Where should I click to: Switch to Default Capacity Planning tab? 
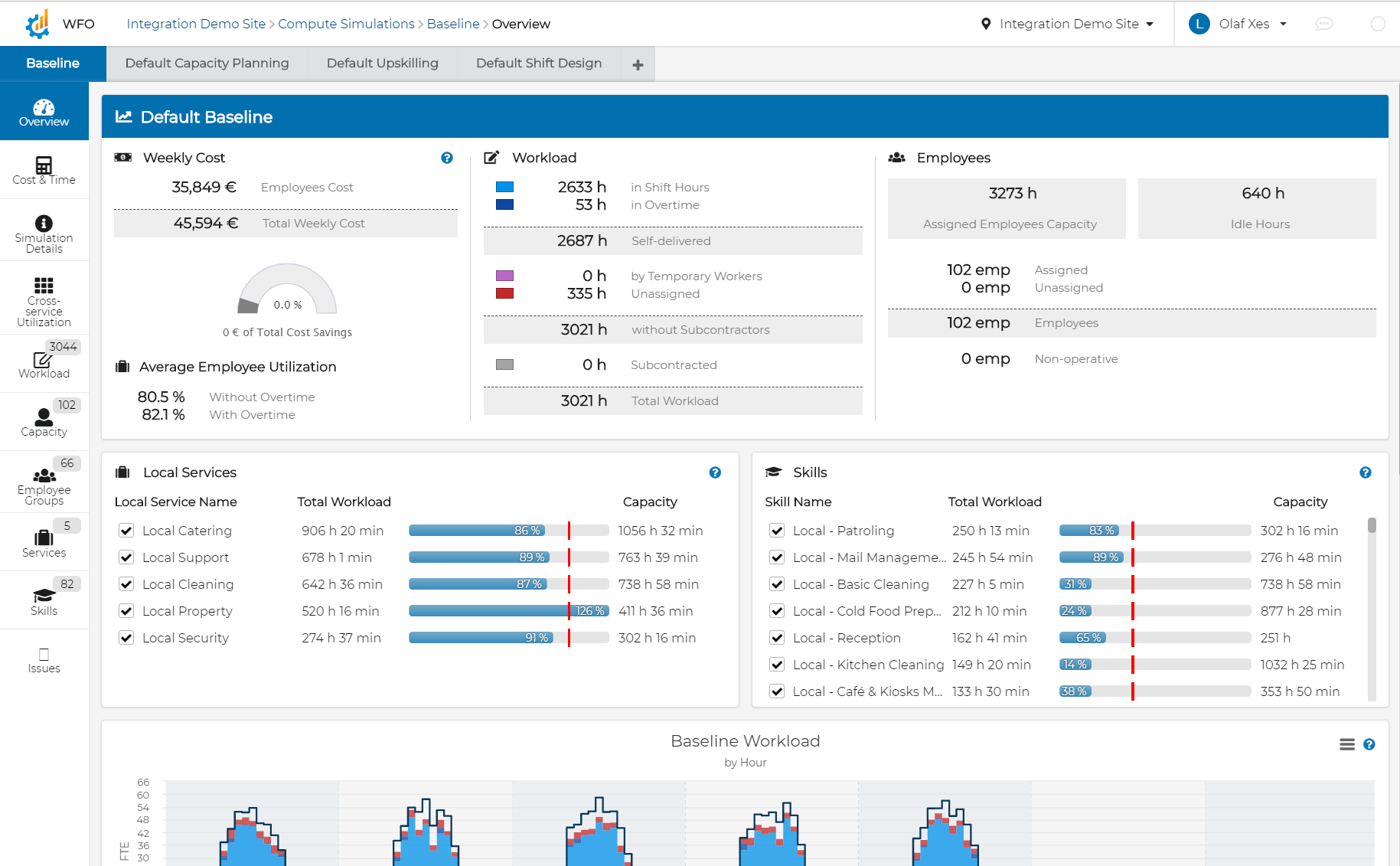pyautogui.click(x=207, y=64)
